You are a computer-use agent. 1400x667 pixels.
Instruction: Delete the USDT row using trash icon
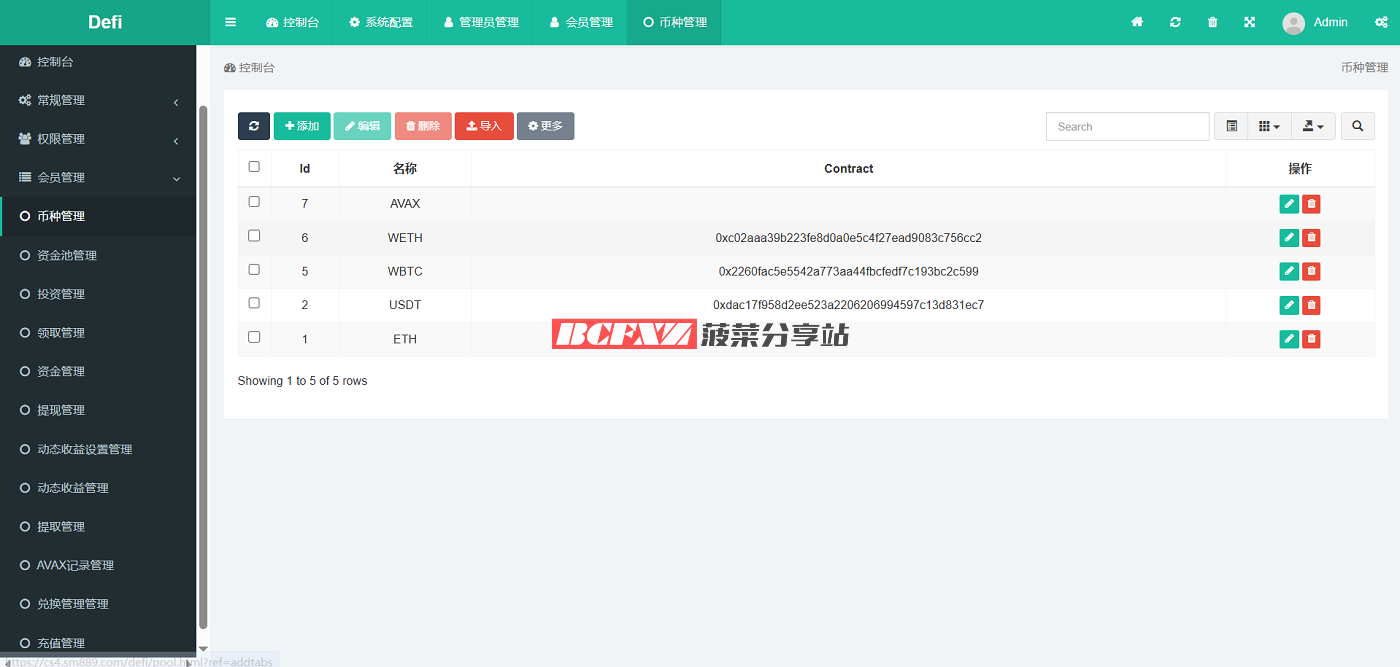[1311, 305]
